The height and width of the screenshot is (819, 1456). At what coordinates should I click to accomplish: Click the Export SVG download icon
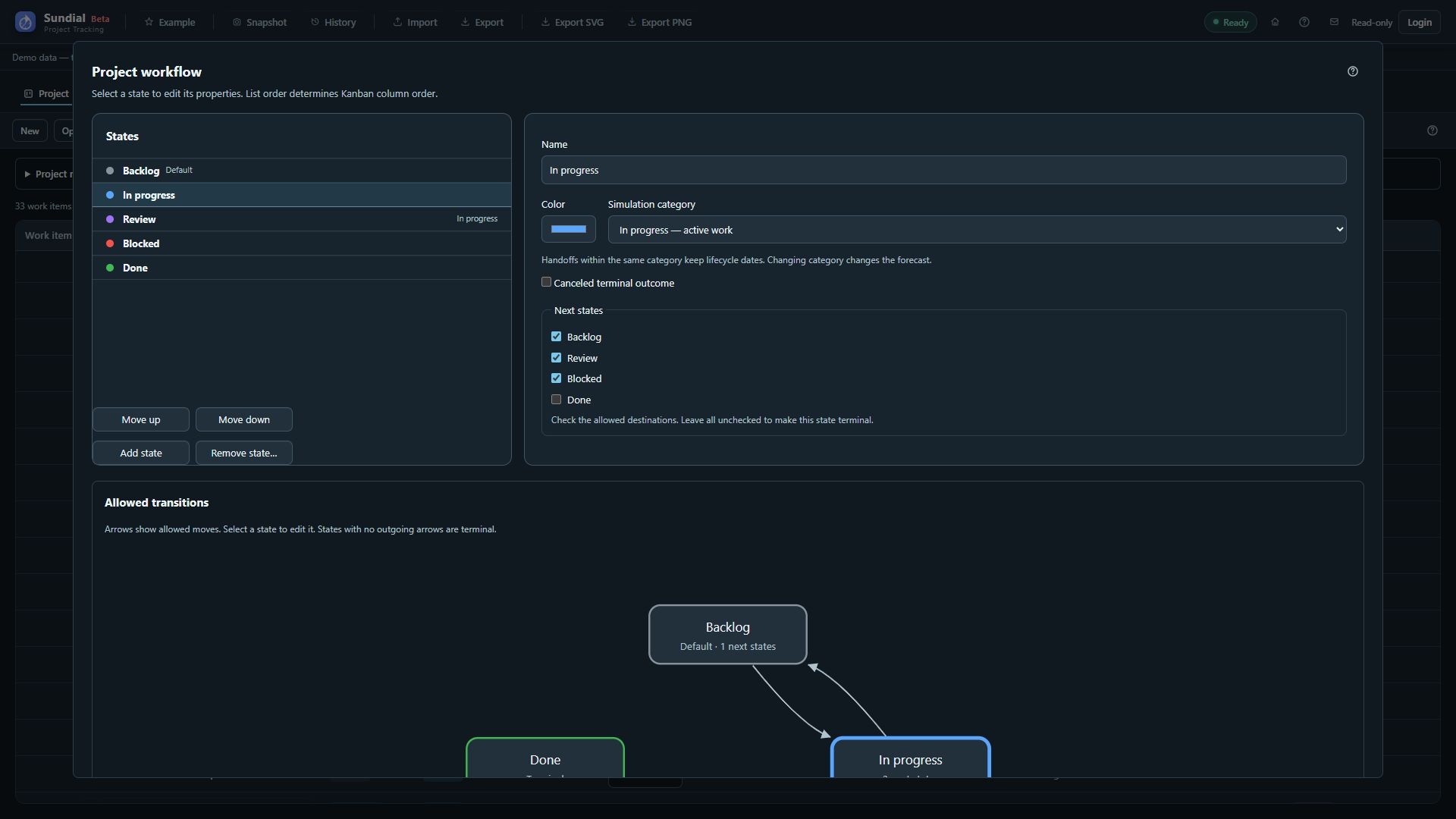pyautogui.click(x=545, y=22)
